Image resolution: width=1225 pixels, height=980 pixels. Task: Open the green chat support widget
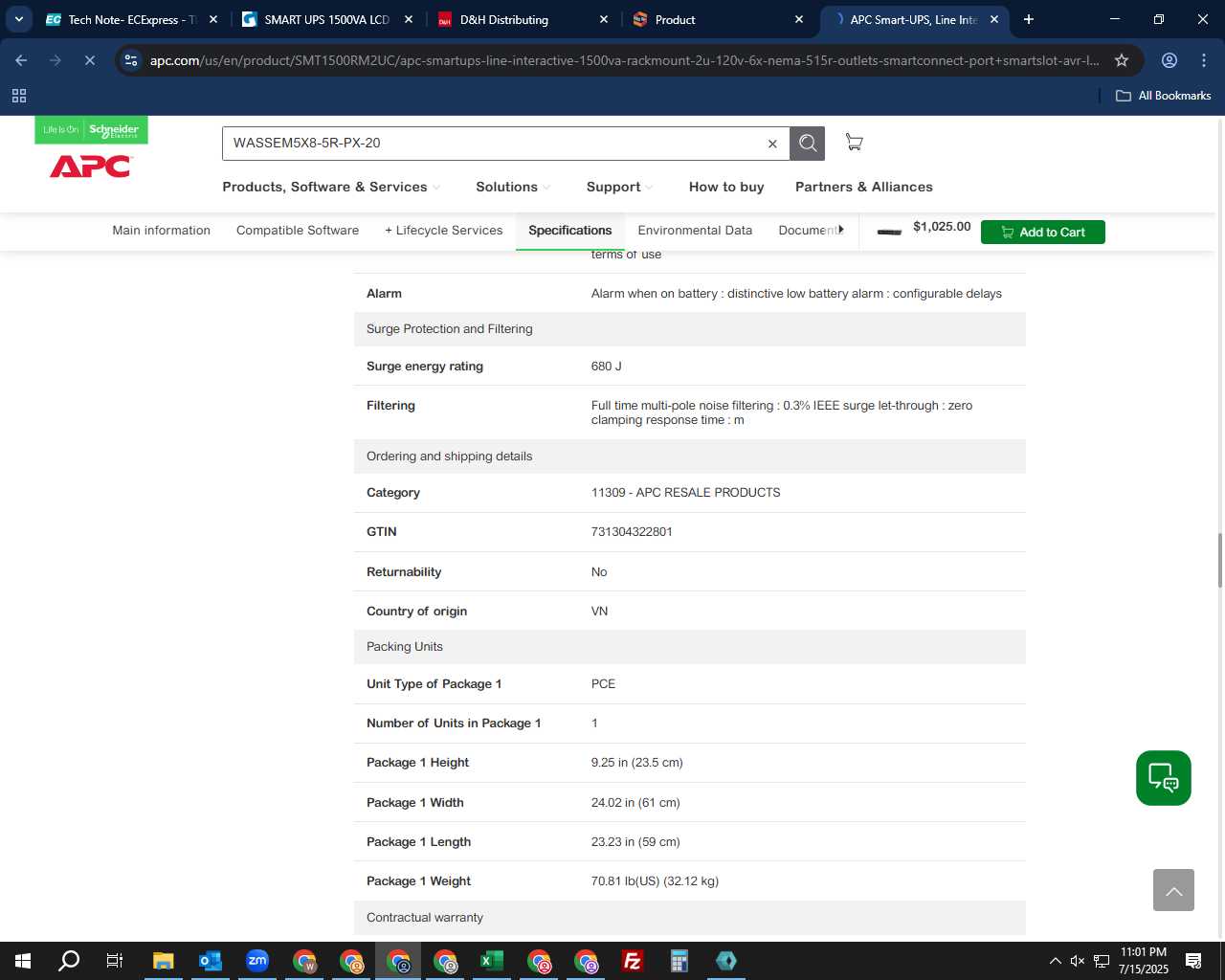click(x=1164, y=778)
